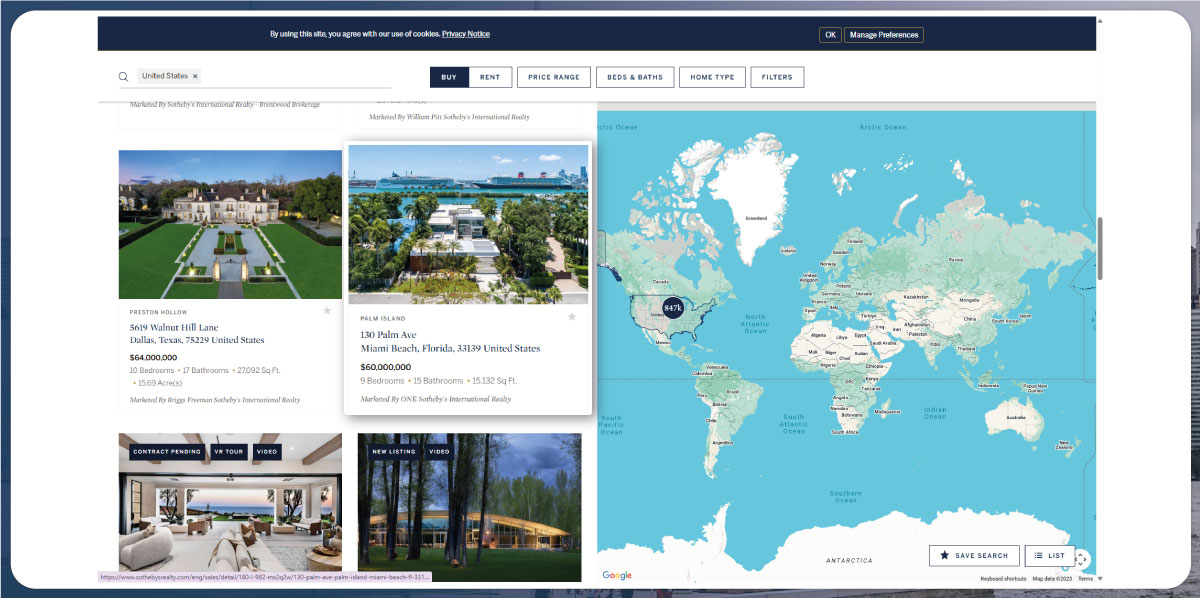Click Marketed By Briggs Freeman Sotheby's text
1200x598 pixels.
(215, 400)
